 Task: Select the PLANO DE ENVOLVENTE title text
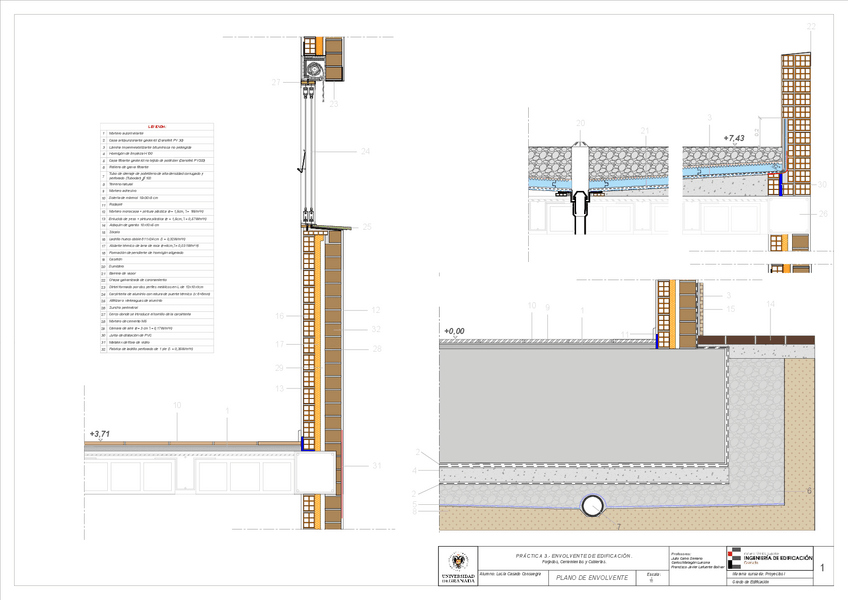592,578
